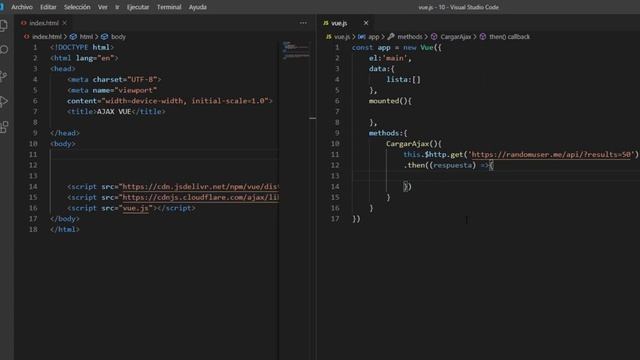Click the 'methods:{' line in vue.js
Screen dimensions: 640x360
388,133
